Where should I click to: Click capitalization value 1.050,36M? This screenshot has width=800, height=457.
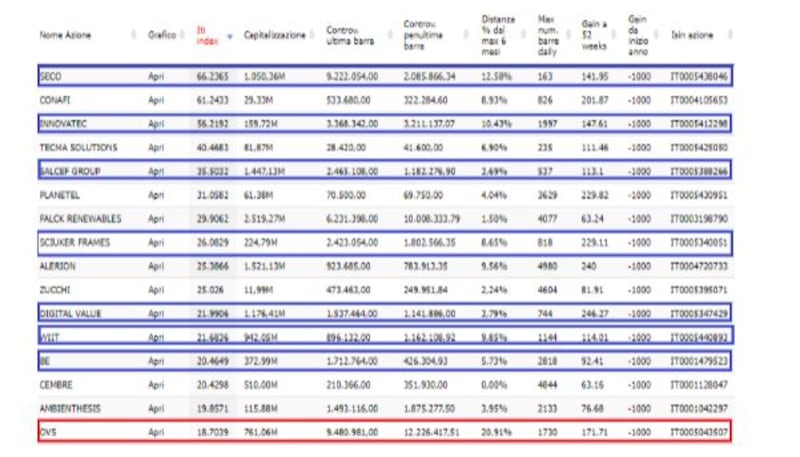pyautogui.click(x=264, y=77)
